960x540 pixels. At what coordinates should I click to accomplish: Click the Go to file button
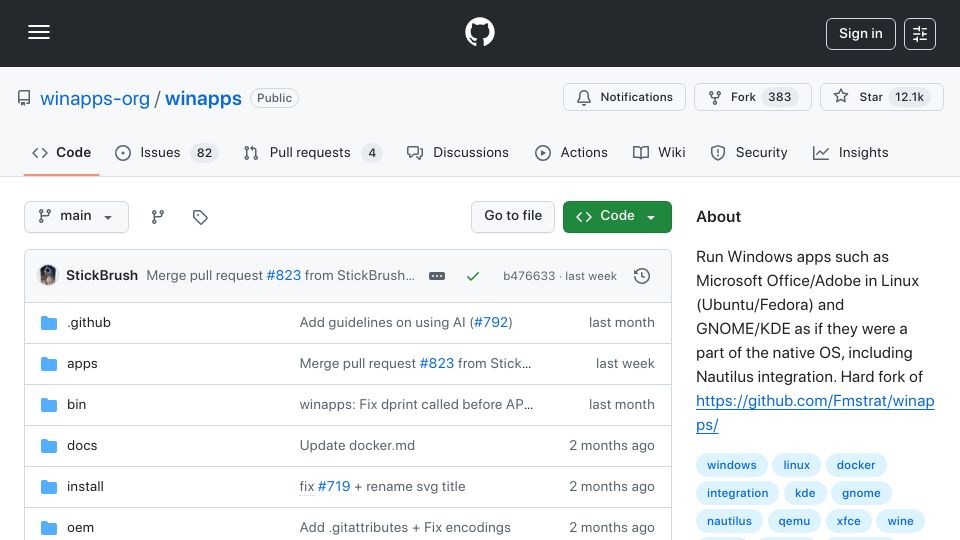point(512,217)
